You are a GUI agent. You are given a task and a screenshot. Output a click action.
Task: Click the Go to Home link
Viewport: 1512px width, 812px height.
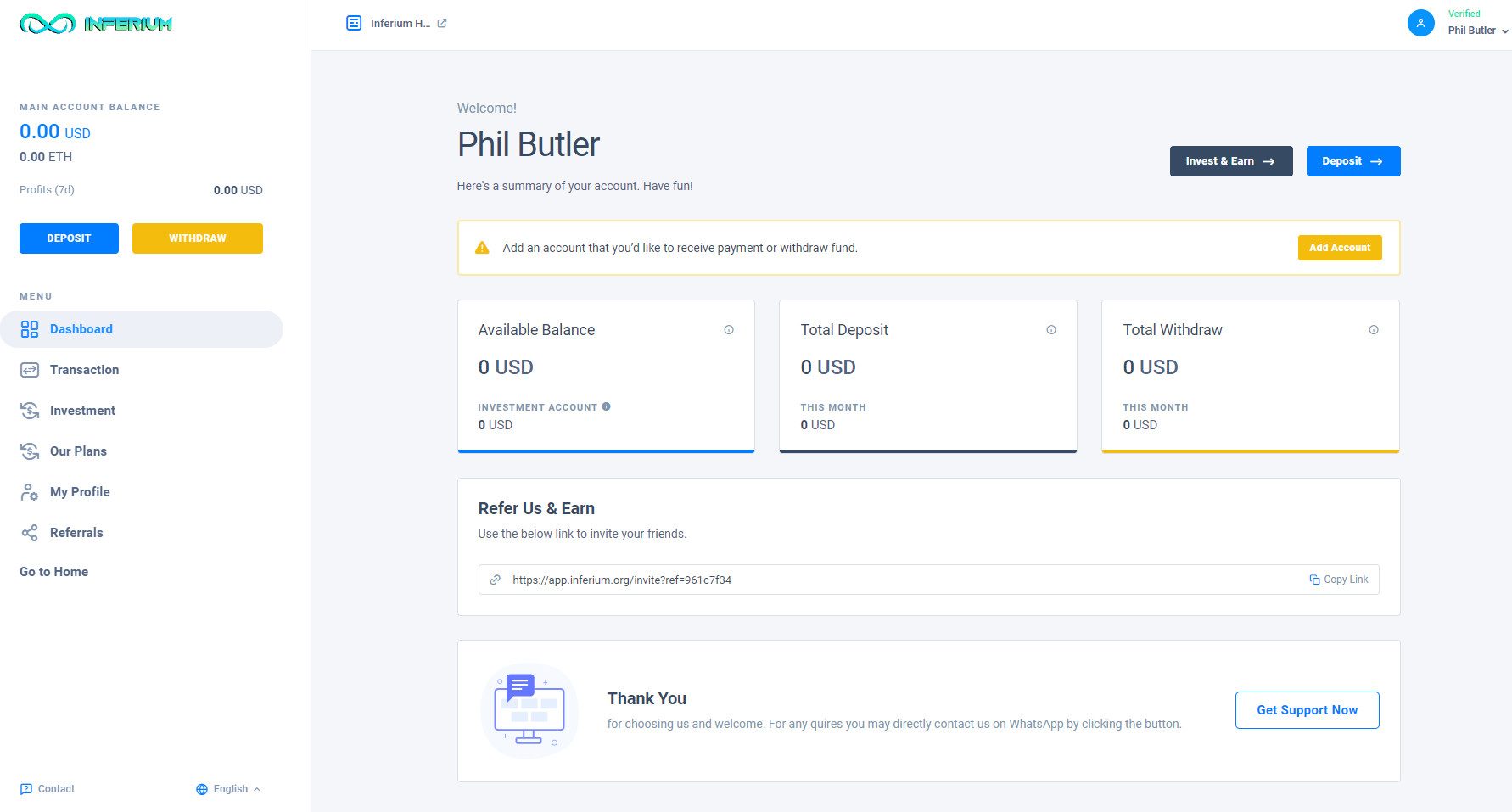click(x=54, y=572)
